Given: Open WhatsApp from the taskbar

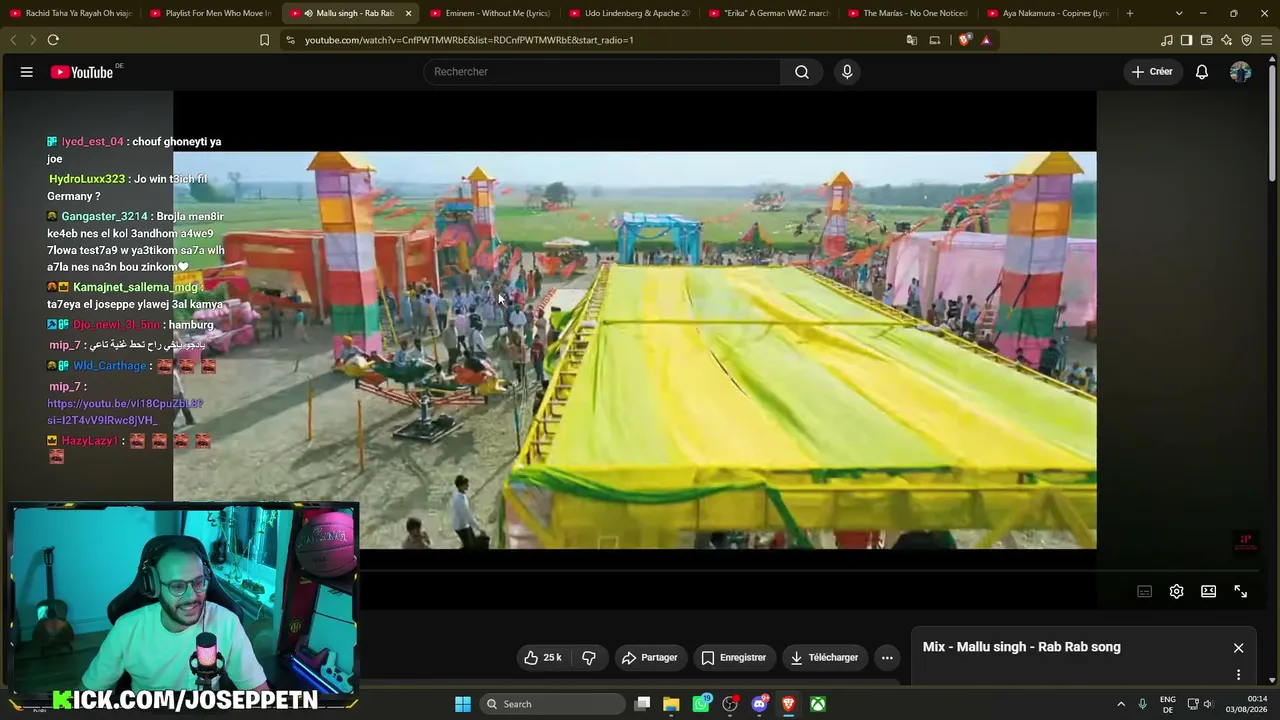Looking at the screenshot, I should [701, 704].
